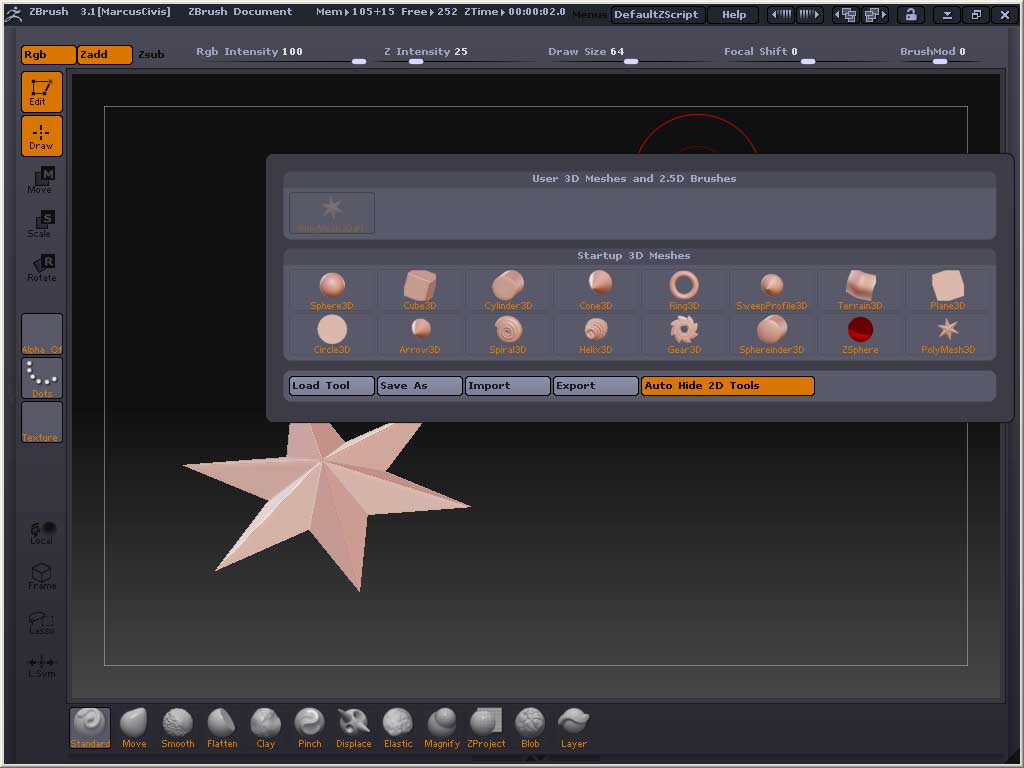Select the ZProject brush
Viewport: 1024px width, 768px height.
click(x=486, y=728)
